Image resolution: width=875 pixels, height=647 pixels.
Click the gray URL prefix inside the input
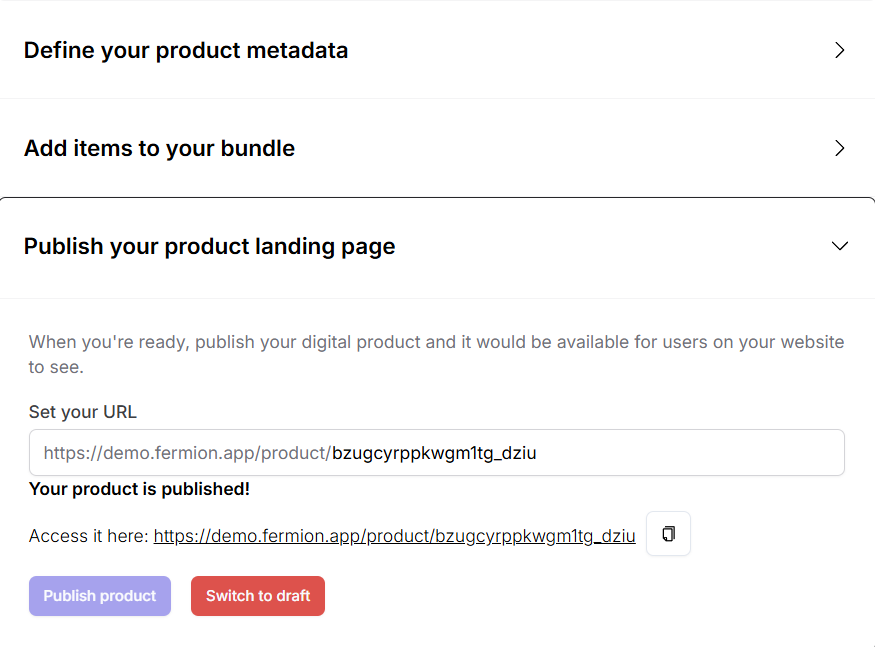click(x=187, y=453)
